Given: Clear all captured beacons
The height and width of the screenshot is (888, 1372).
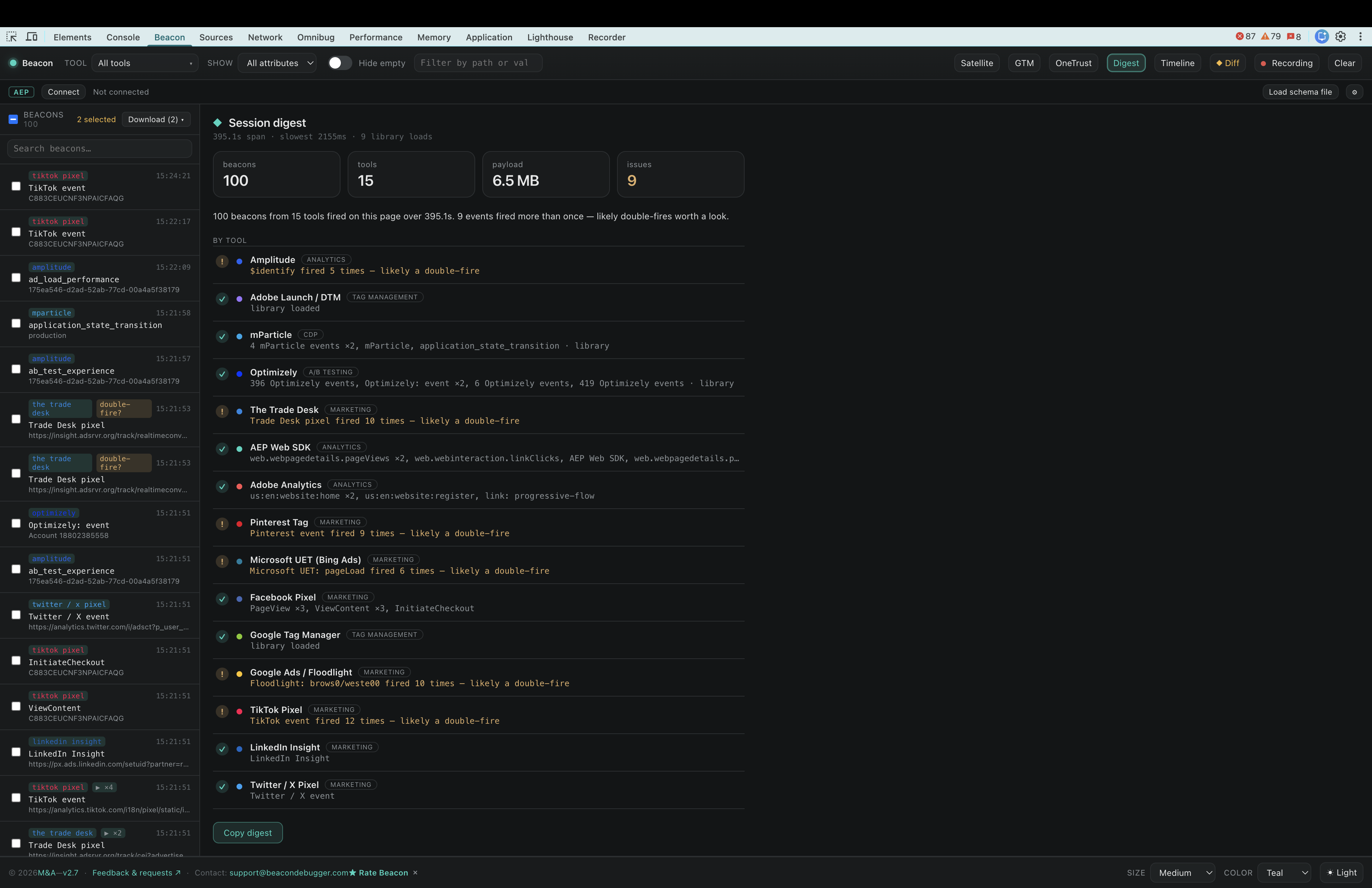Looking at the screenshot, I should point(1344,63).
